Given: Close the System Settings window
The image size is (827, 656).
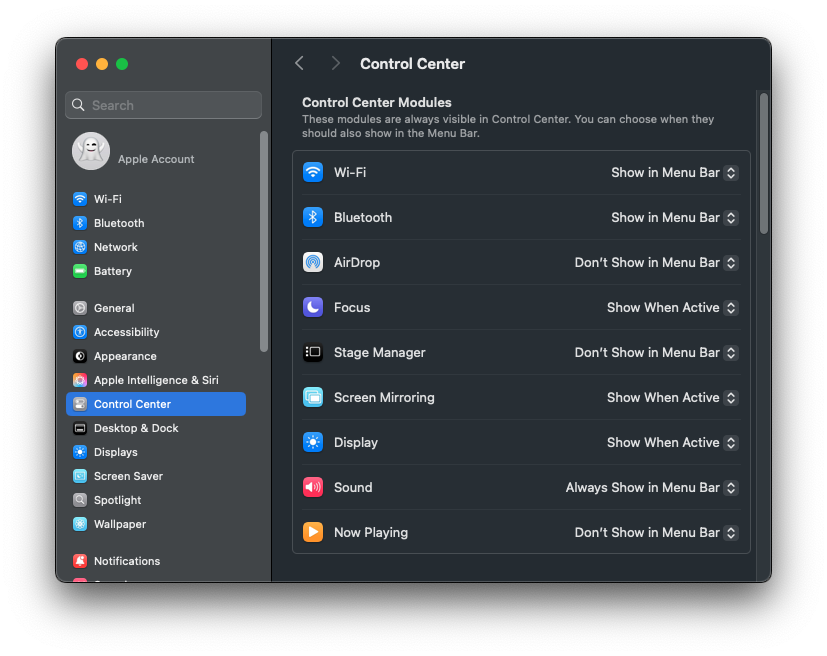Looking at the screenshot, I should tap(82, 64).
